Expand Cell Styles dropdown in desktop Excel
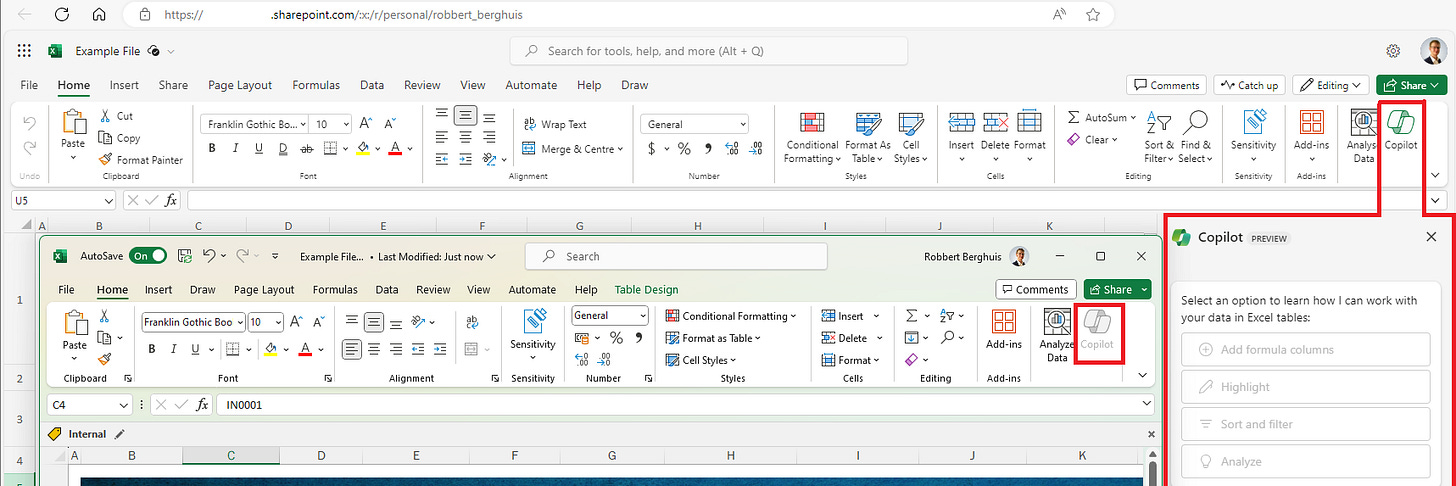1456x486 pixels. 735,361
